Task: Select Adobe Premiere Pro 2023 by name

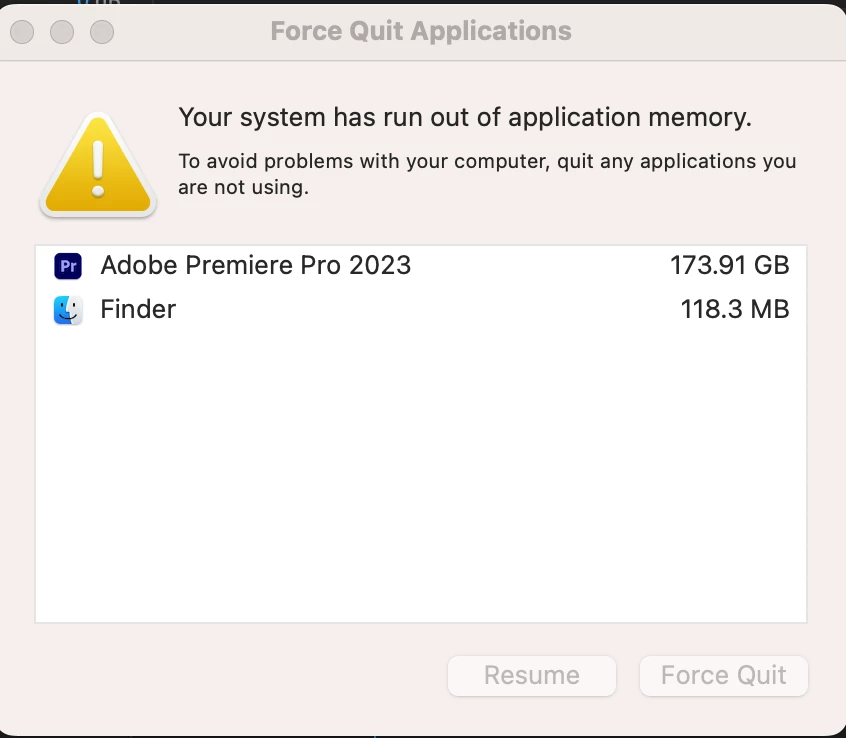Action: pos(255,265)
